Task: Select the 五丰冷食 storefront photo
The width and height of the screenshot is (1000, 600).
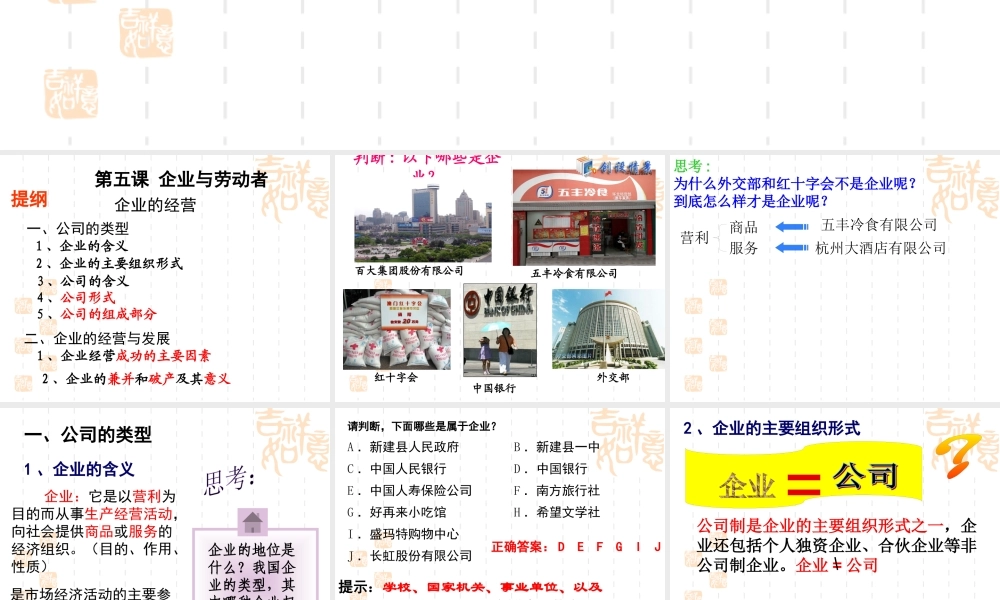Action: tap(584, 217)
